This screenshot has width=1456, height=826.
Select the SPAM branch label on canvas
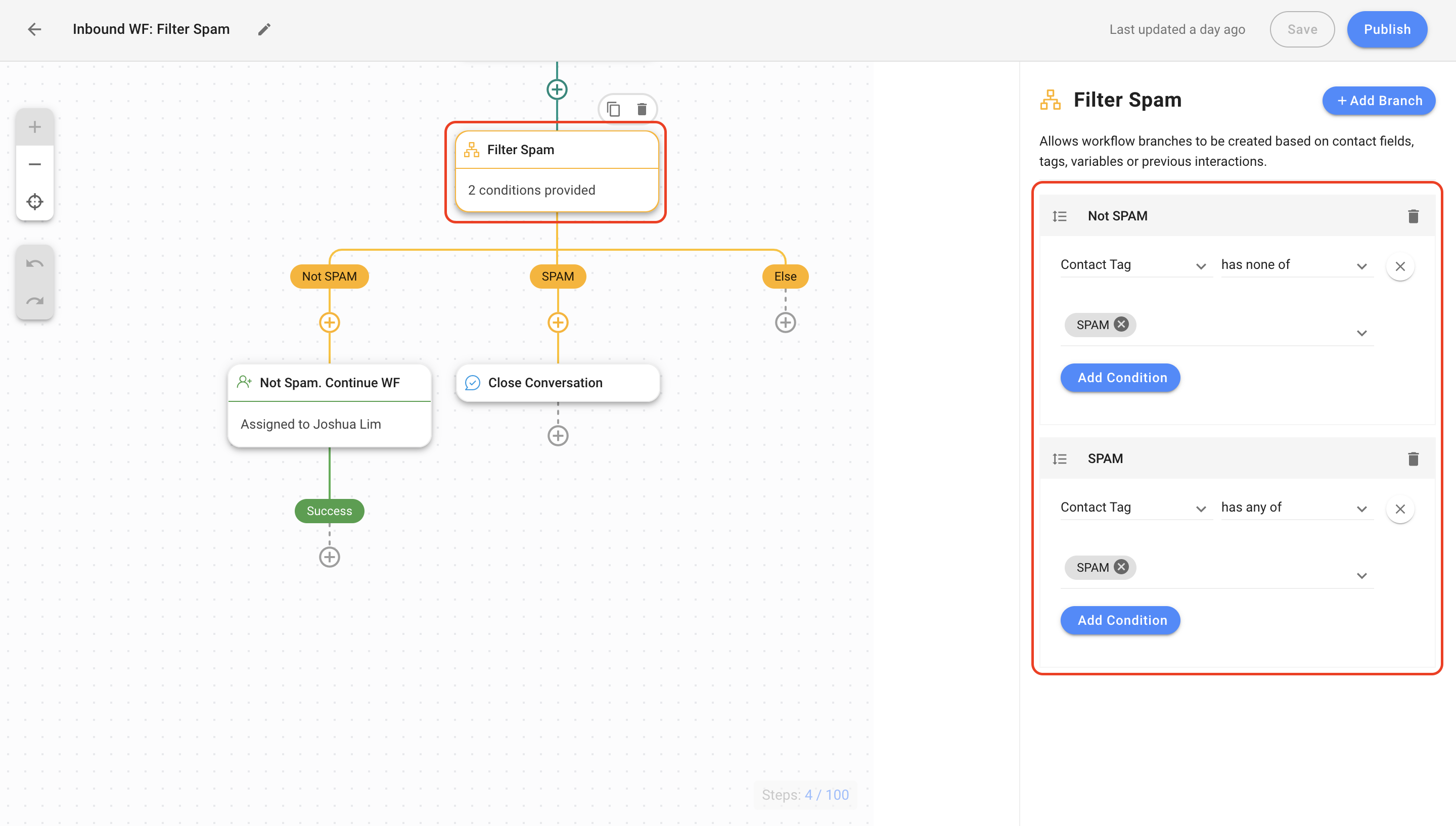(558, 277)
